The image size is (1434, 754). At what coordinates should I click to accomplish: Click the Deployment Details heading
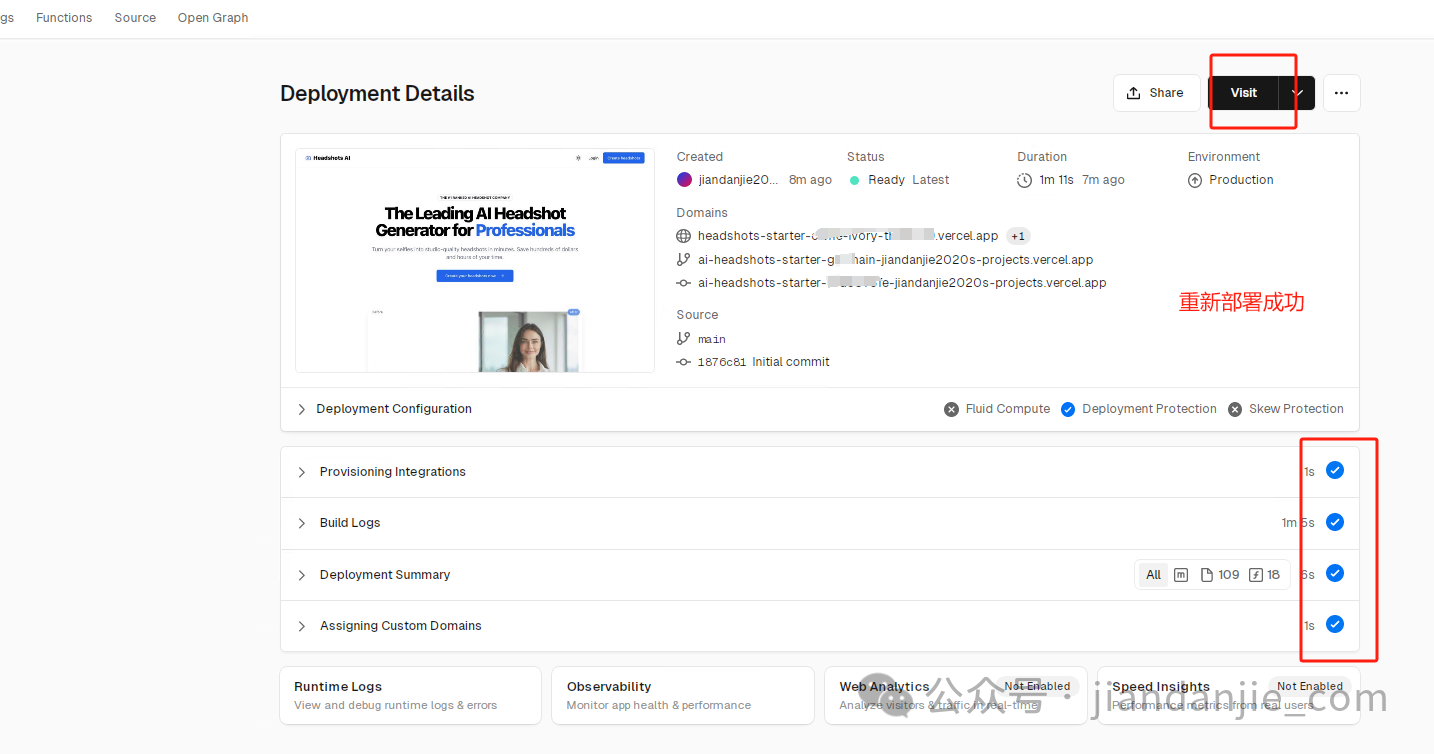point(377,94)
